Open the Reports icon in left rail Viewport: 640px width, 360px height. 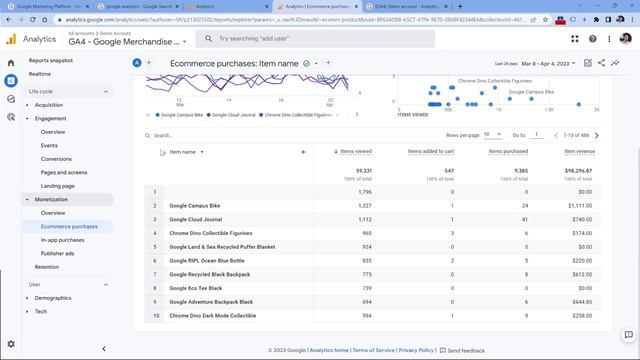coord(11,81)
